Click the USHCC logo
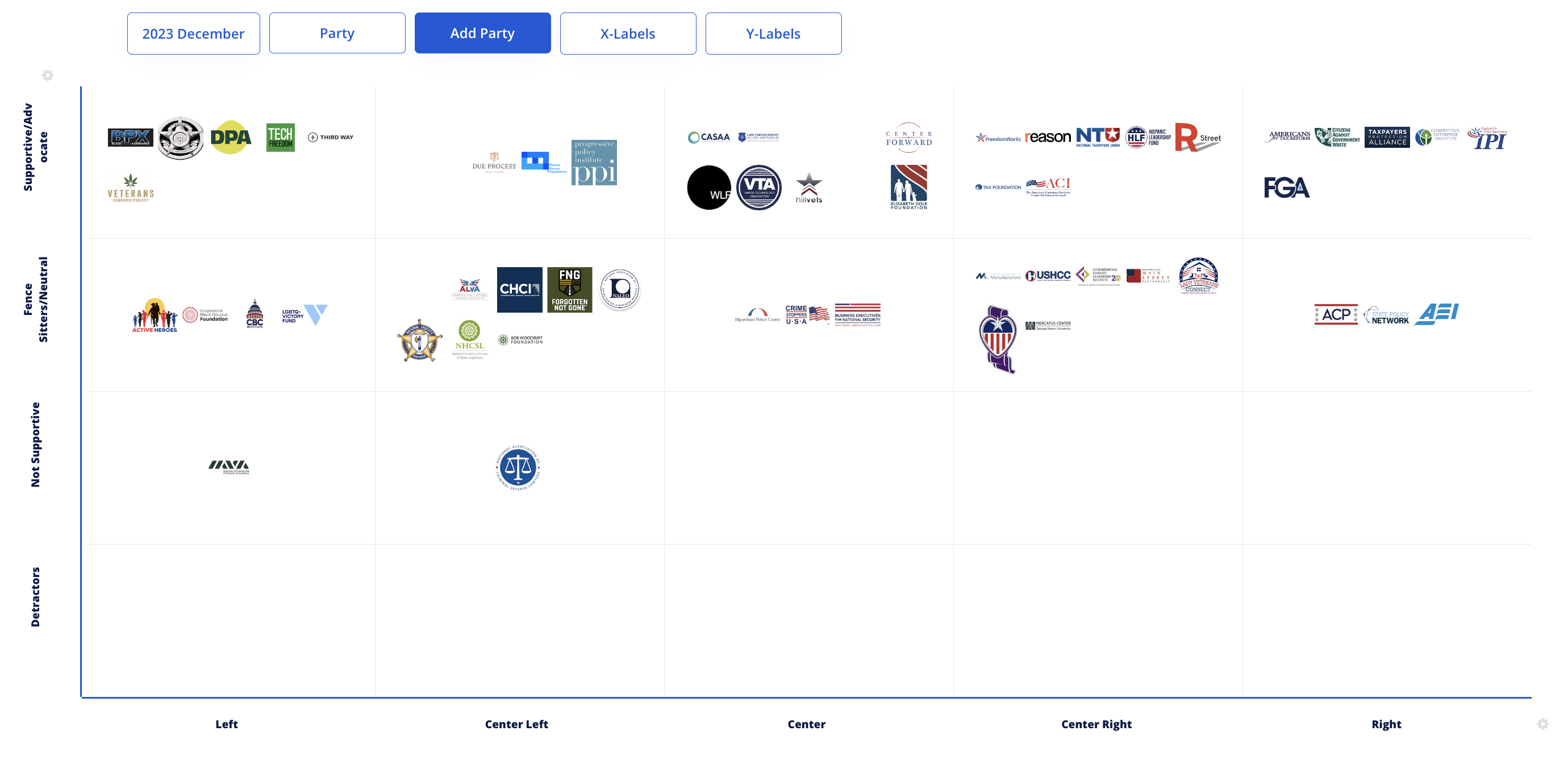 pyautogui.click(x=1048, y=276)
